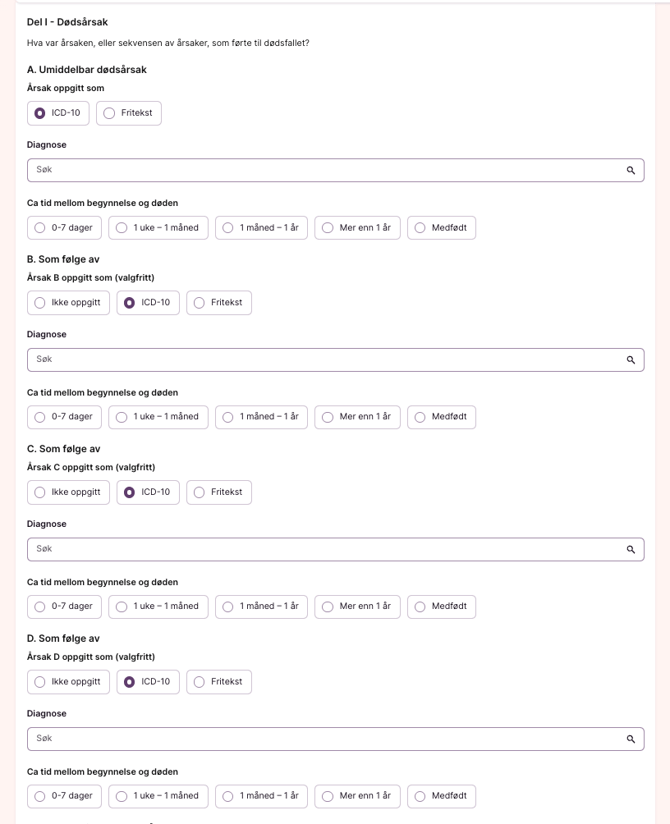Pick Fritekst for Årsak B
670x824 pixels.
click(199, 303)
